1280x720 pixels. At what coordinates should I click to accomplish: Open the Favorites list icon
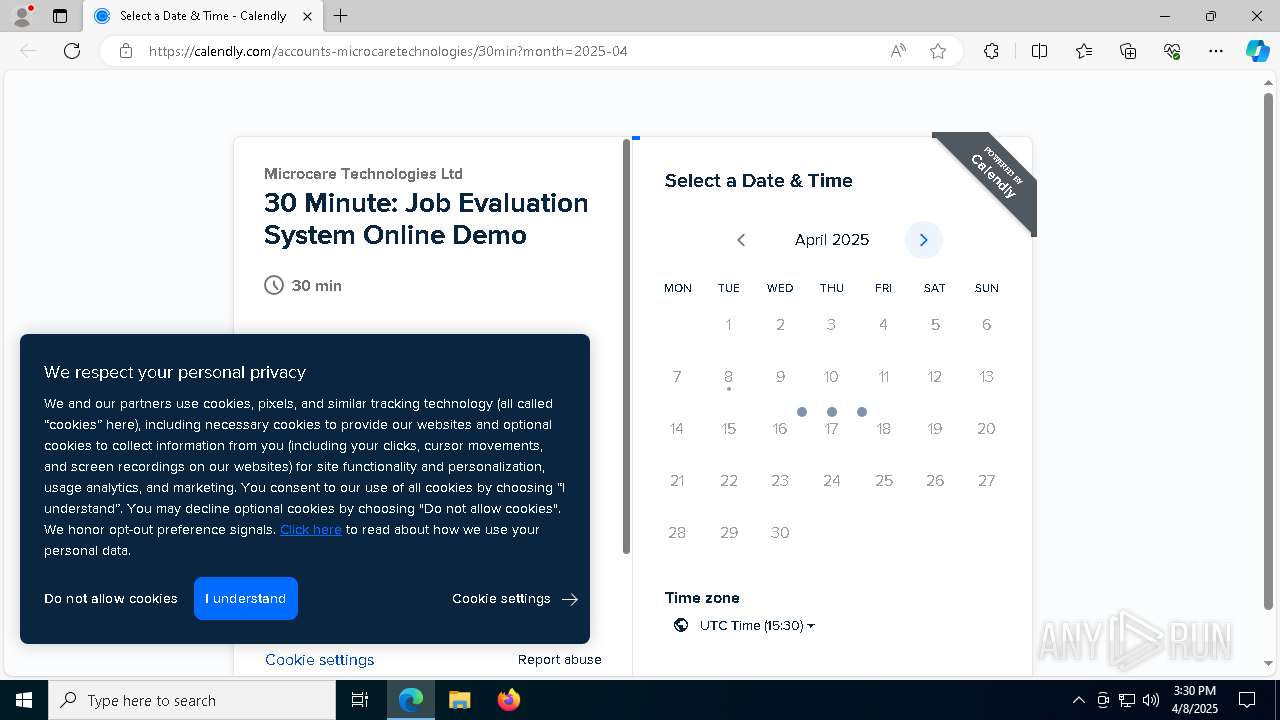point(1084,51)
